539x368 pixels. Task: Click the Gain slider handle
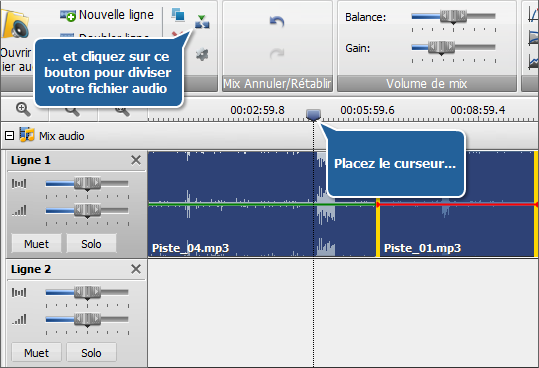pos(441,47)
